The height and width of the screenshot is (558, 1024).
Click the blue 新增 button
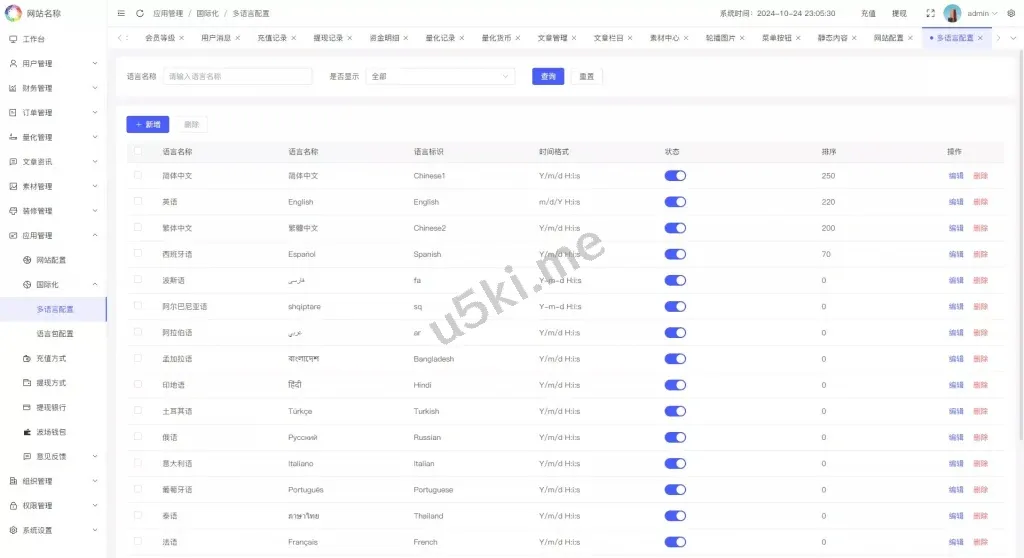[147, 125]
